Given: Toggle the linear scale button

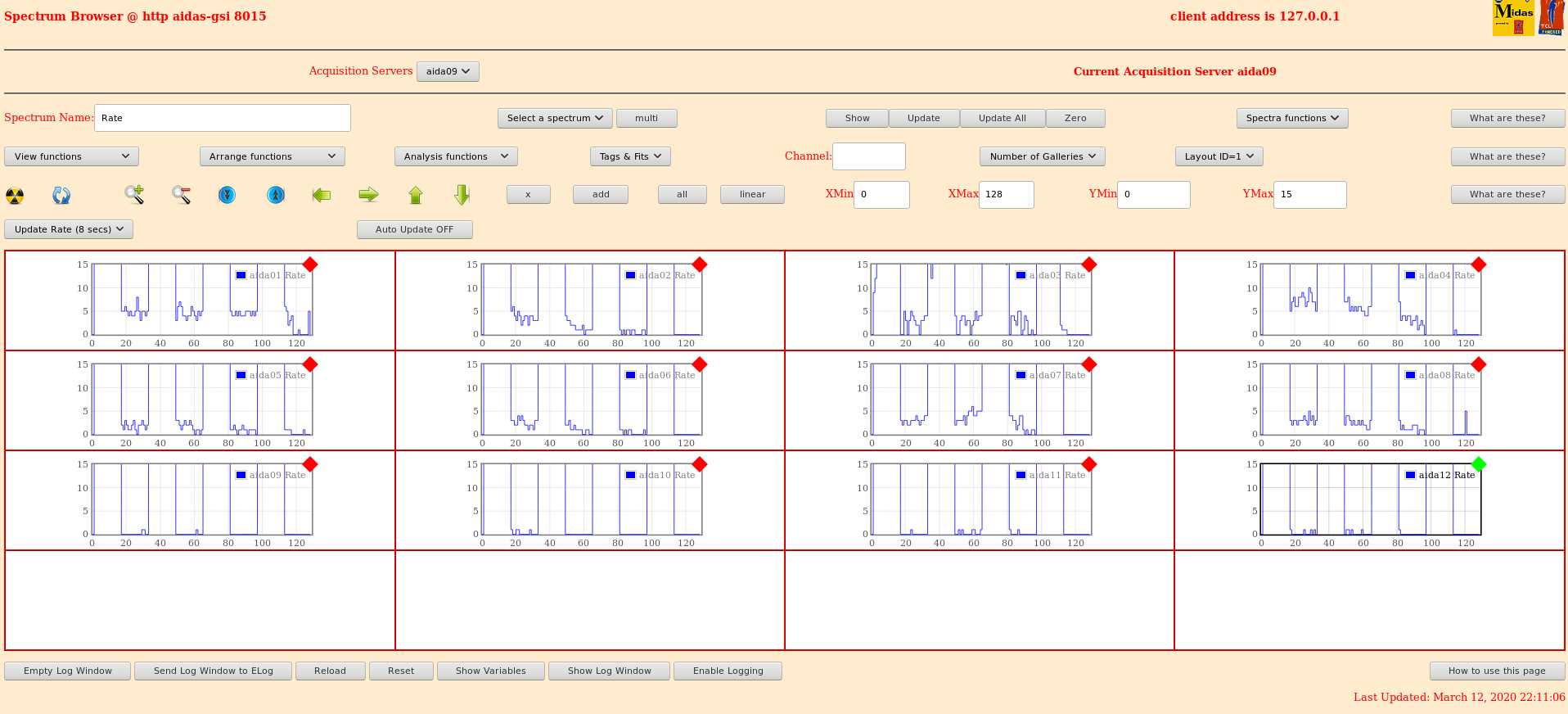Looking at the screenshot, I should tap(752, 194).
